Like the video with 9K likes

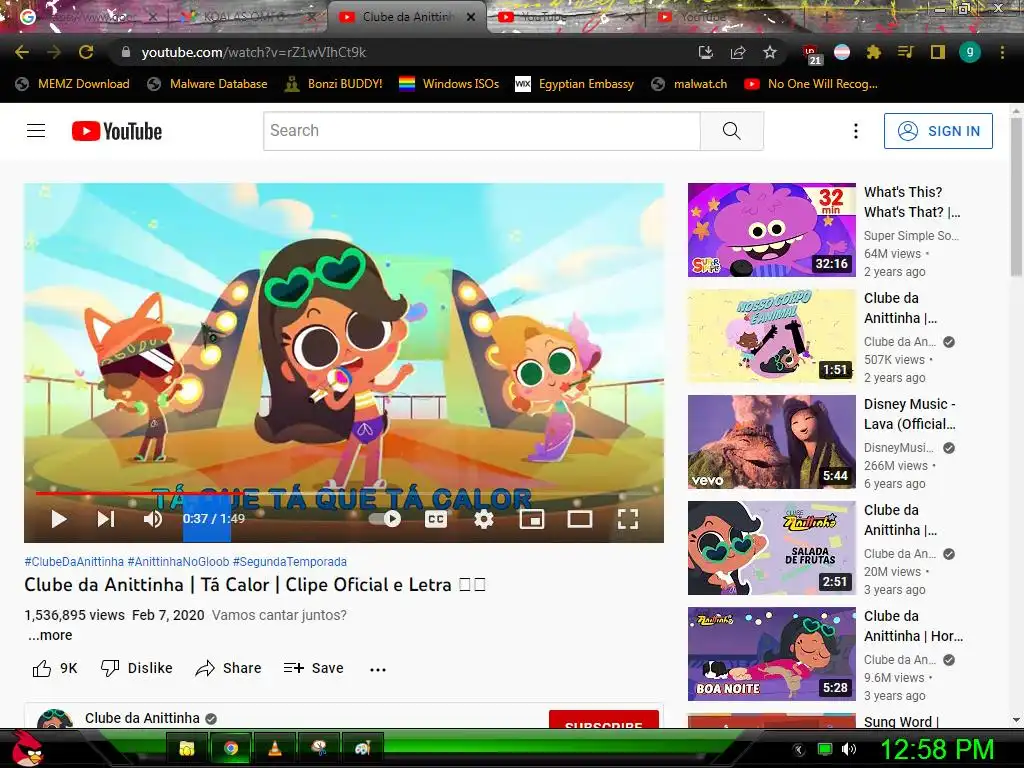55,668
